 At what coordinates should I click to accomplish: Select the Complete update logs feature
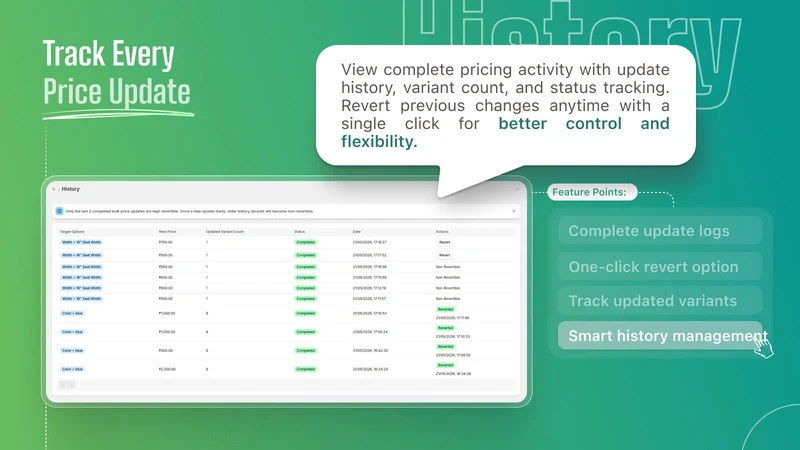660,231
